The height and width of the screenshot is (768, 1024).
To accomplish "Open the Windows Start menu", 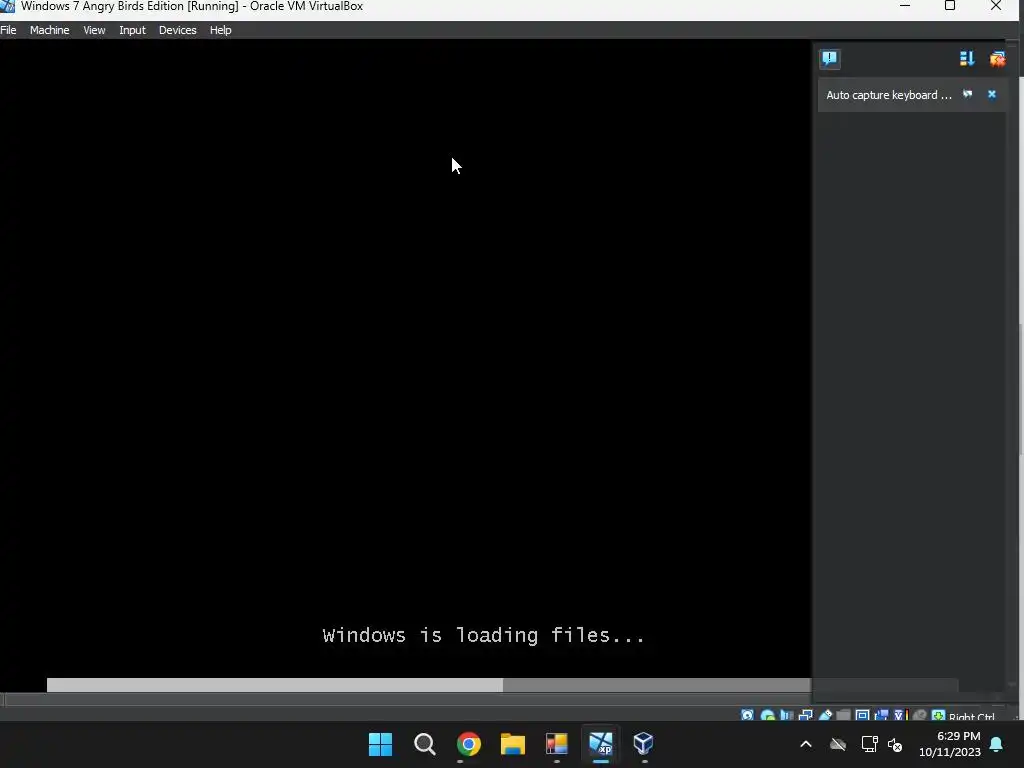I will pyautogui.click(x=381, y=744).
